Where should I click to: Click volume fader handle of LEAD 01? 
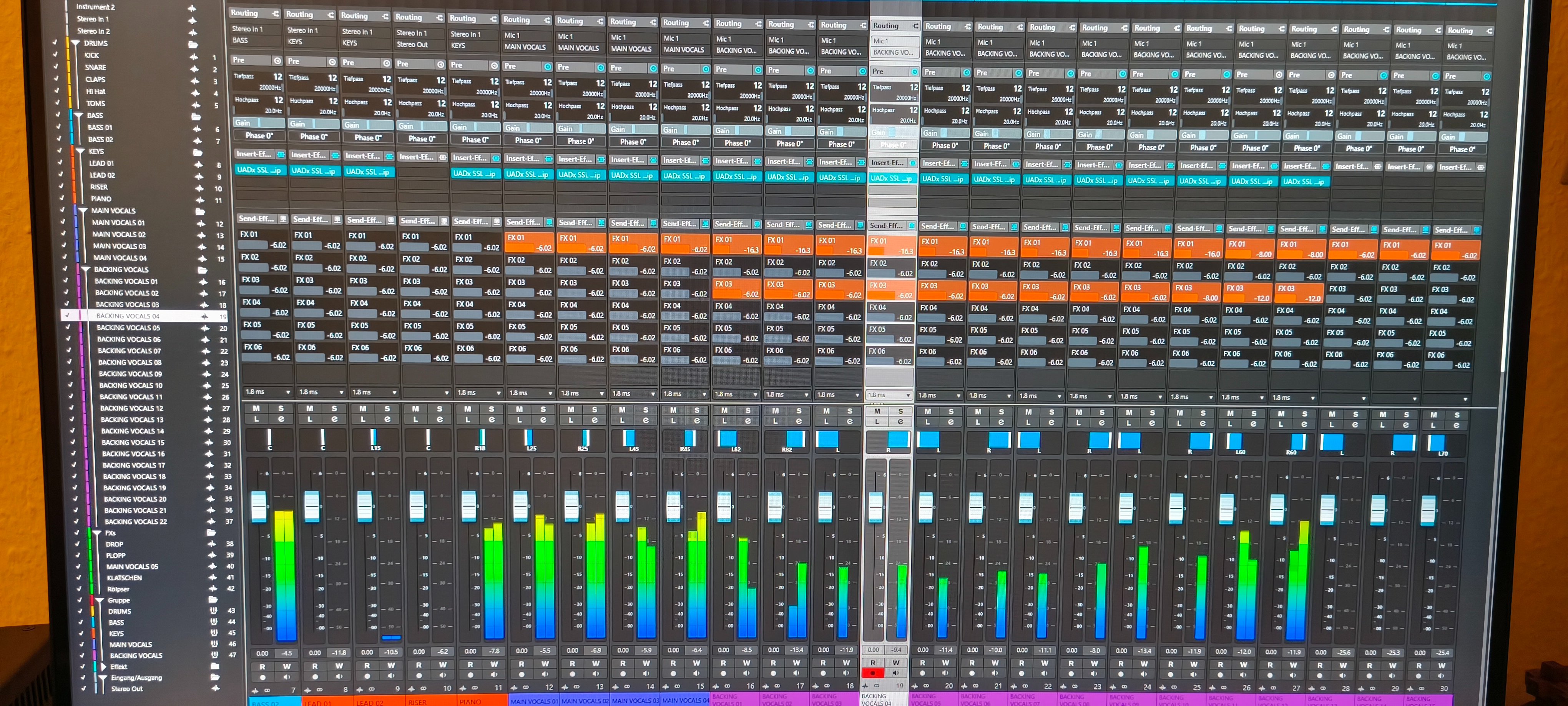point(312,506)
